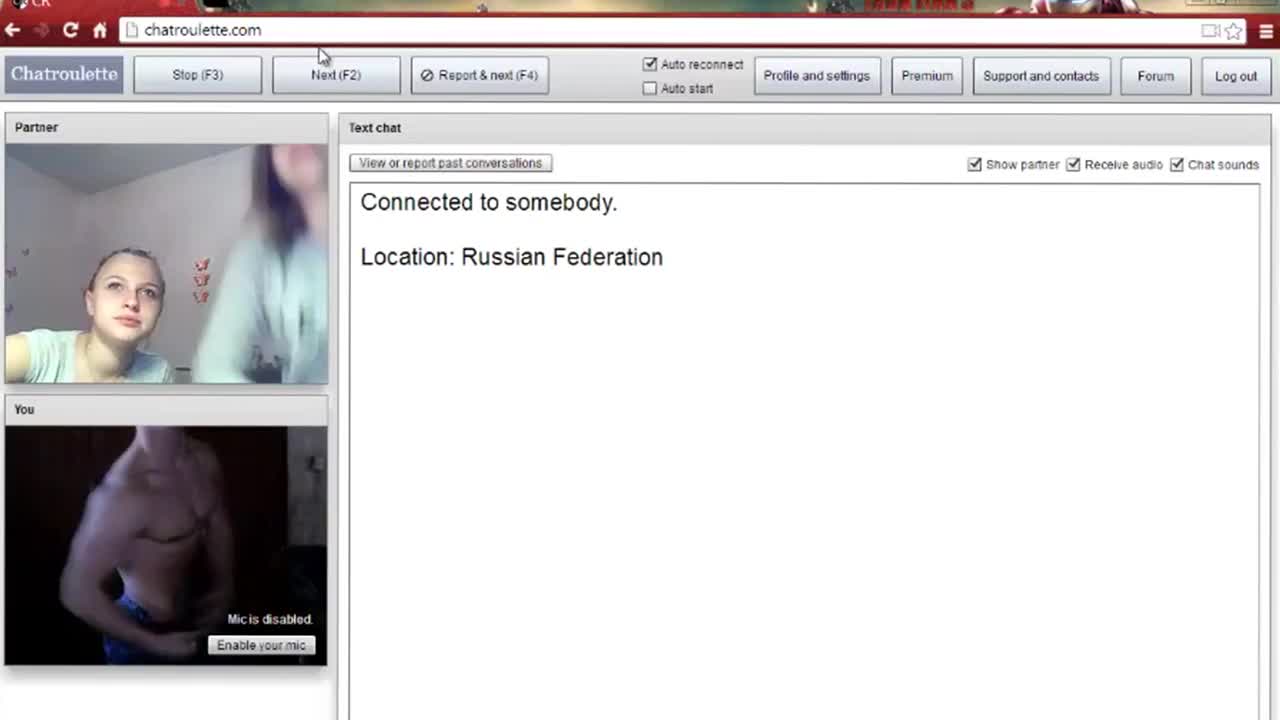Reload the page with refresh icon
The height and width of the screenshot is (720, 1280).
point(70,30)
